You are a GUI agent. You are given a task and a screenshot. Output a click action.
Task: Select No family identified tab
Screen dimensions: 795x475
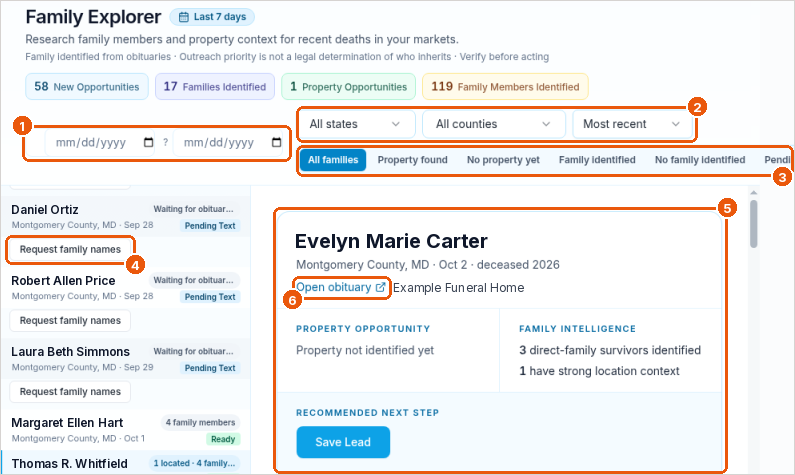point(700,160)
